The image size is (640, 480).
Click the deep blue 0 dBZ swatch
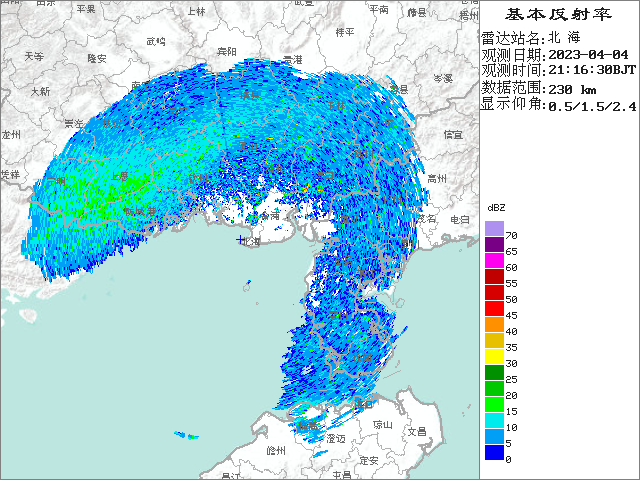click(x=494, y=452)
